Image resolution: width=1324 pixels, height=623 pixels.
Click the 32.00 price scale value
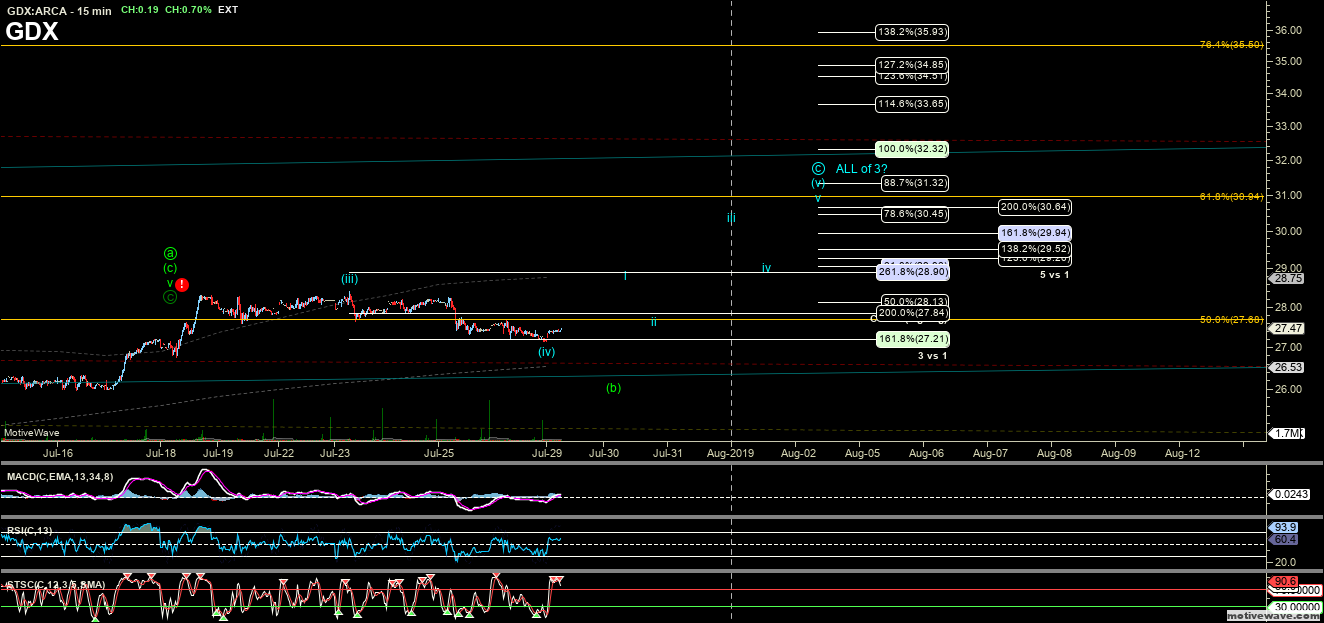[1289, 160]
